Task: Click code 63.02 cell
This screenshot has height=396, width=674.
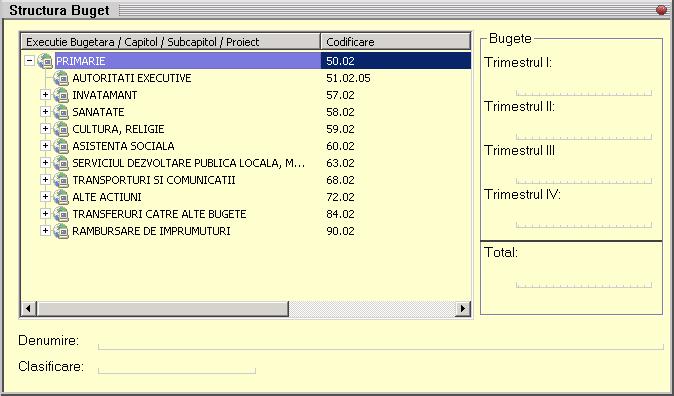Action: pyautogui.click(x=340, y=163)
